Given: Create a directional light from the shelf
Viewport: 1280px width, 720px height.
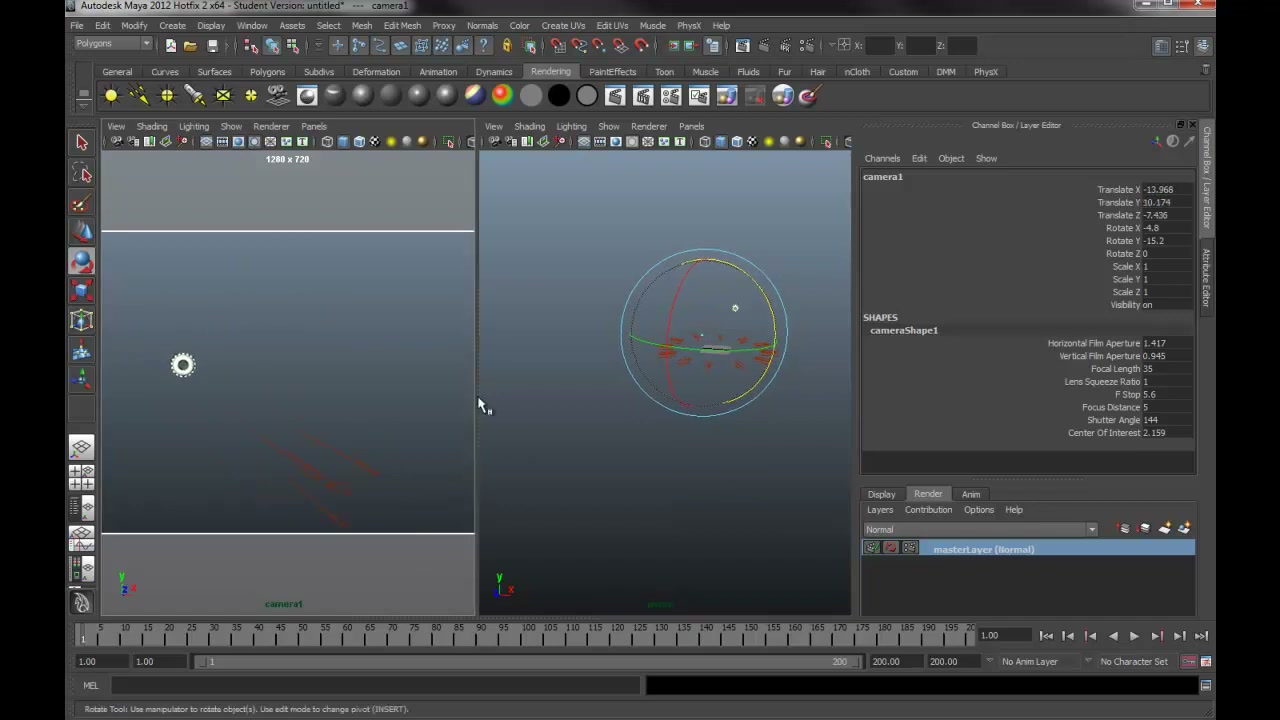Looking at the screenshot, I should (139, 96).
